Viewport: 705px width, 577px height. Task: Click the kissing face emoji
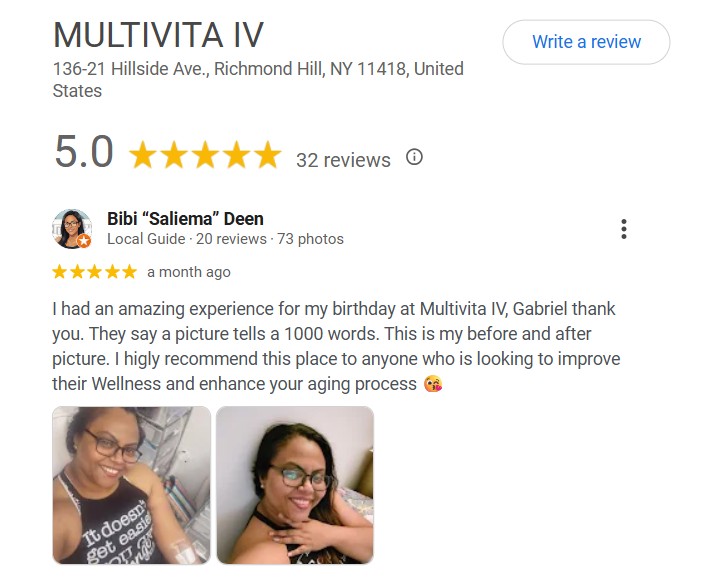pos(433,384)
